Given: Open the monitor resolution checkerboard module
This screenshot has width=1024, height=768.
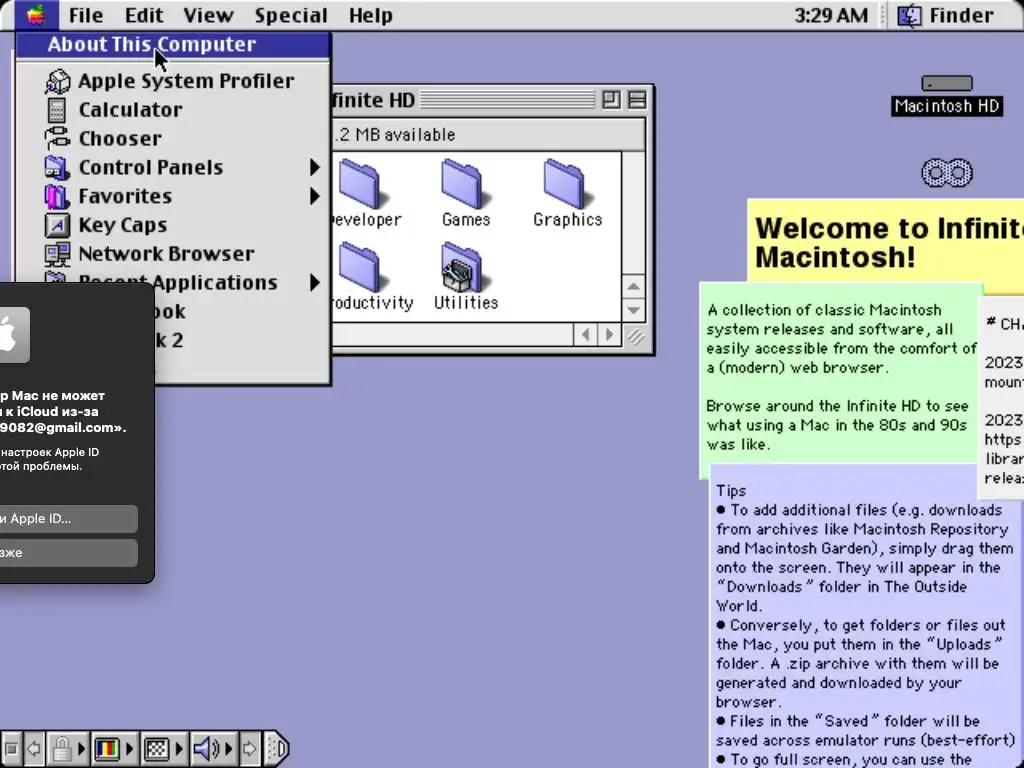Looking at the screenshot, I should tap(163, 748).
